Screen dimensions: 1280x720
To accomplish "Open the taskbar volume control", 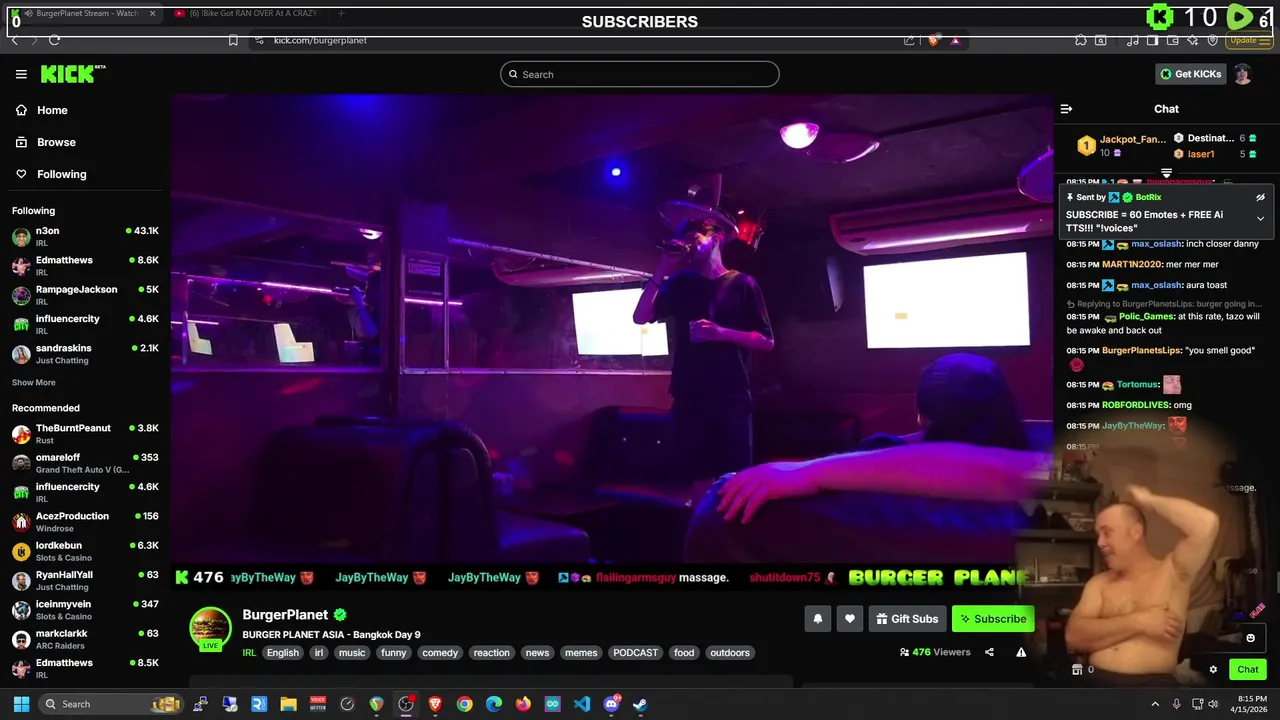I will [1213, 704].
